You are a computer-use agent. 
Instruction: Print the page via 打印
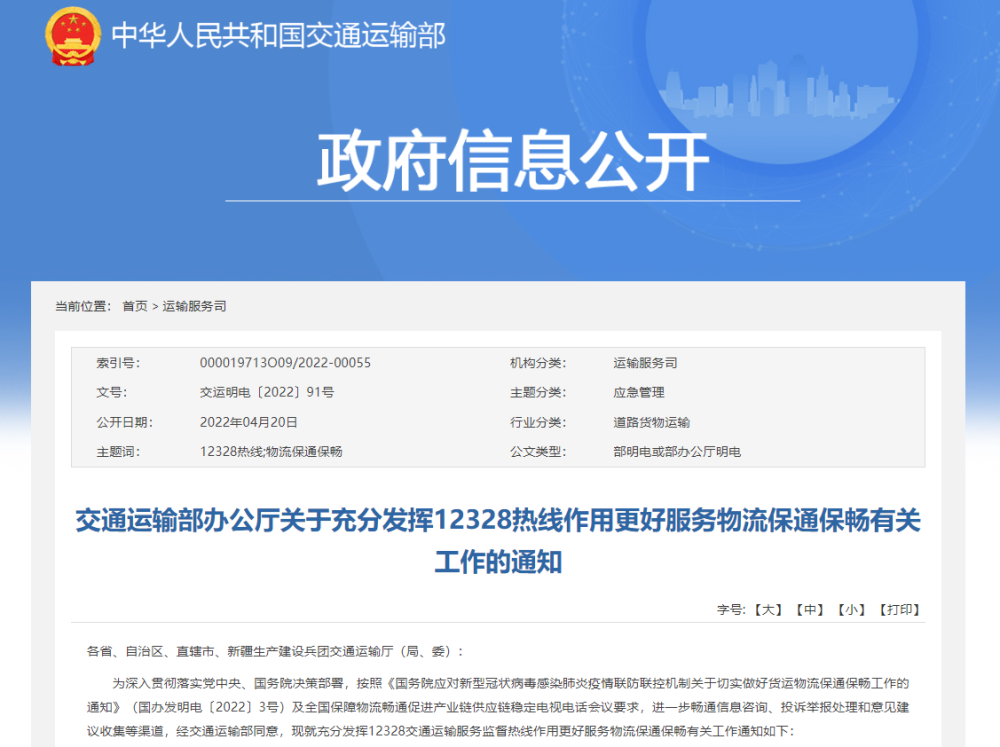899,609
